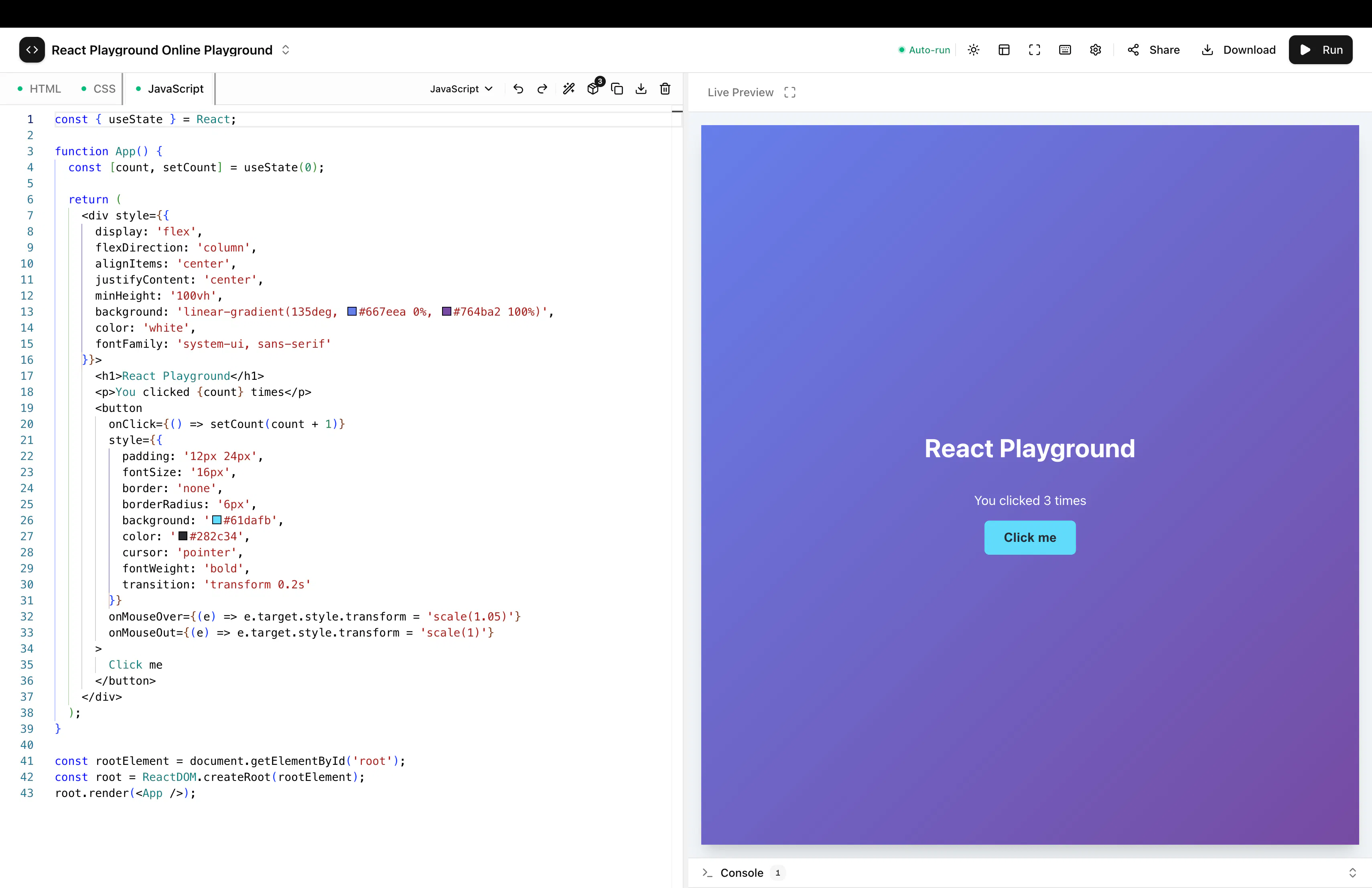
Task: Click the 'document.getElementById' line
Action: [x=230, y=760]
